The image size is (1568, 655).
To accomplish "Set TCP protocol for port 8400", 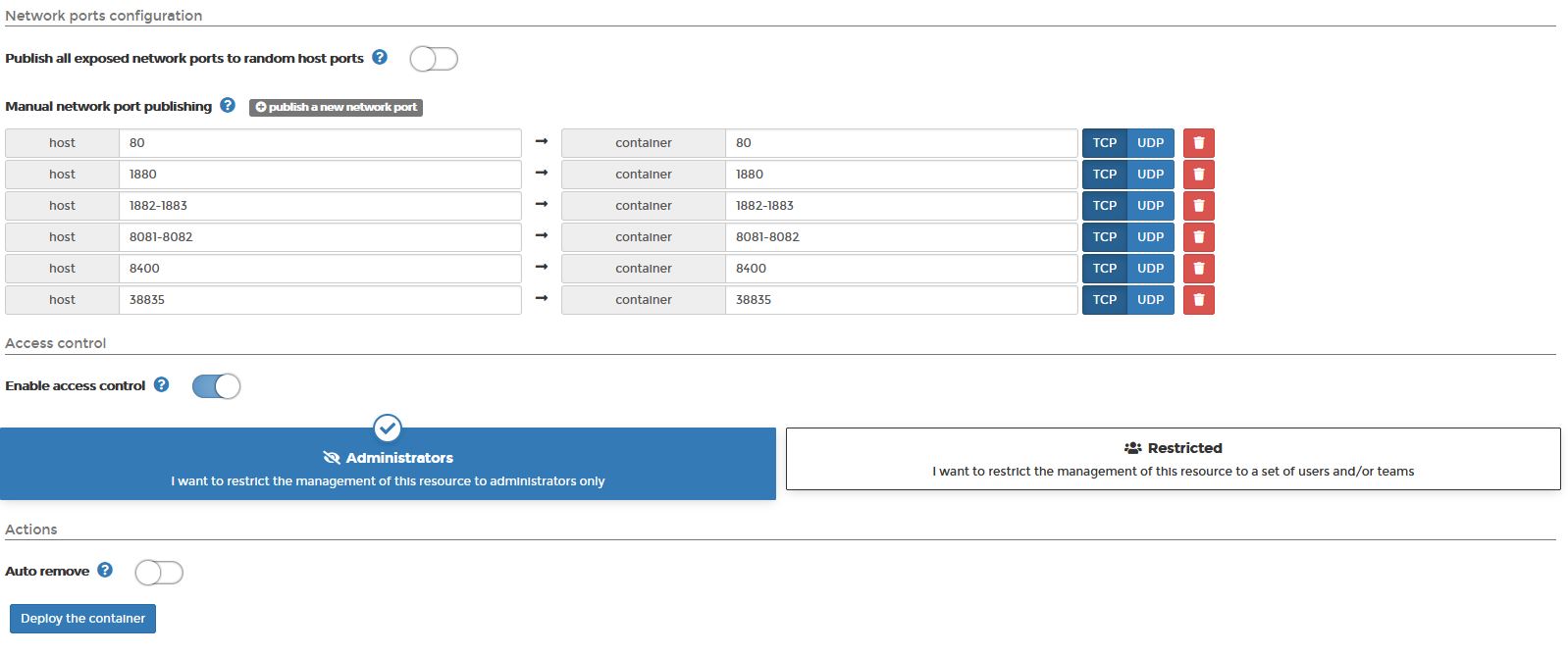I will [1105, 269].
